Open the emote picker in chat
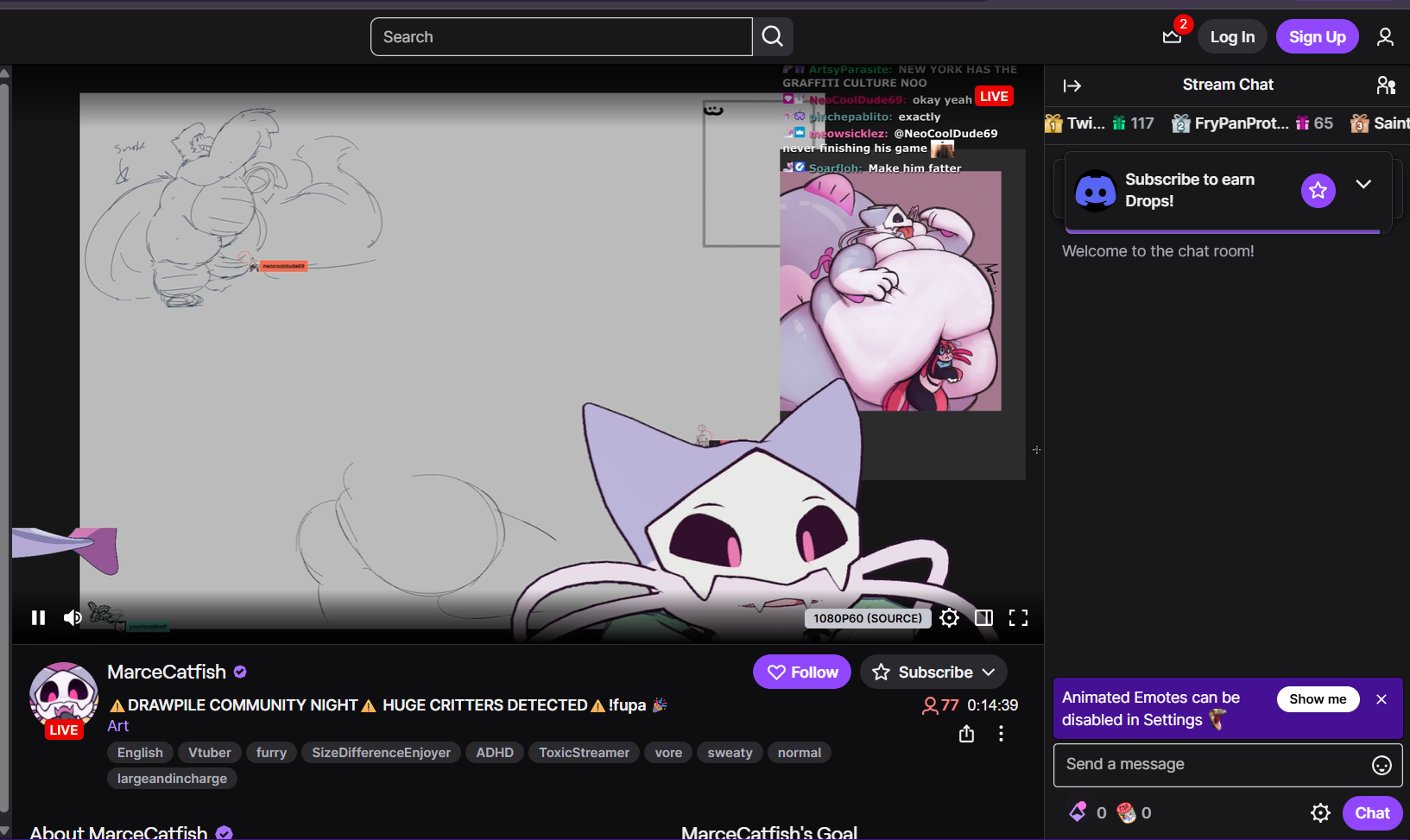Screen dimensions: 1410x840 pos(1382,765)
